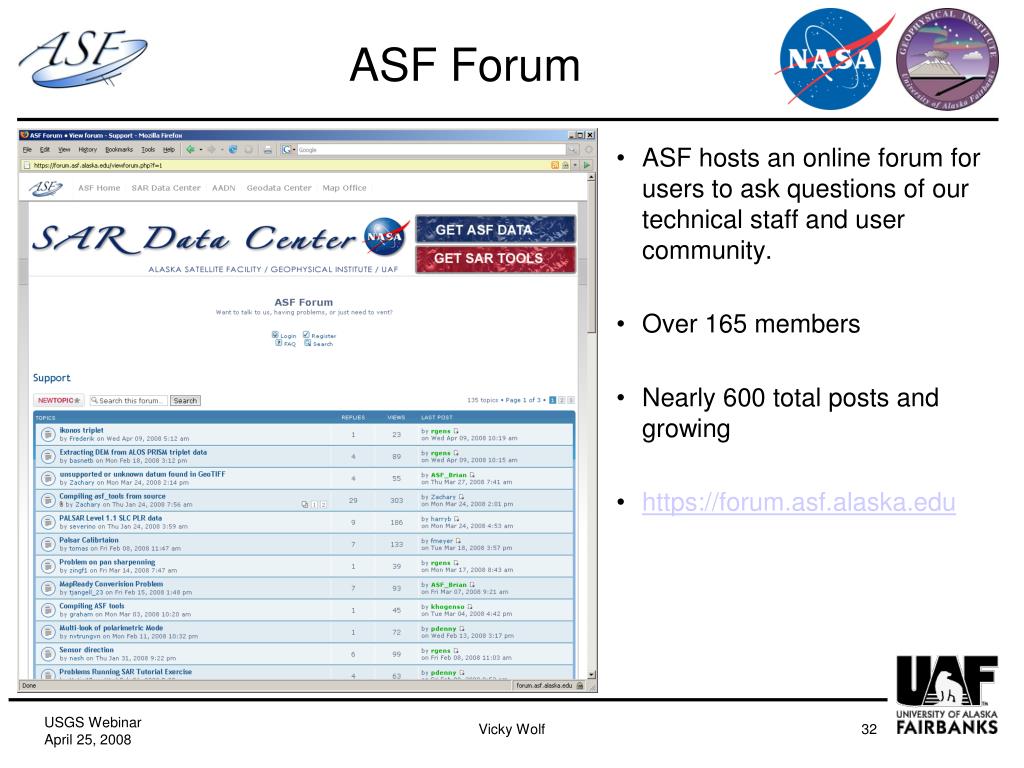
Task: Open the Edit menu
Action: (44, 150)
